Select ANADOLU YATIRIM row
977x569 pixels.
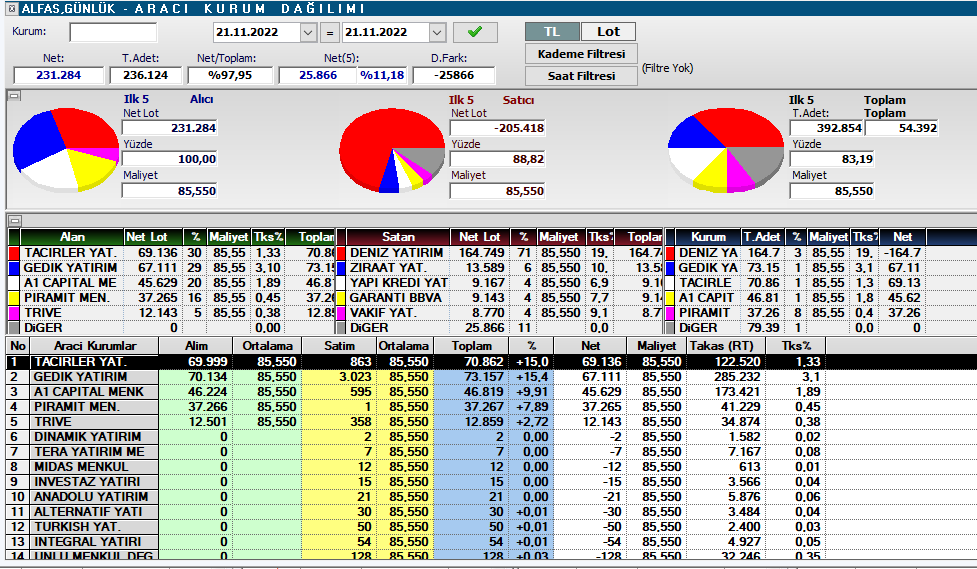point(492,497)
